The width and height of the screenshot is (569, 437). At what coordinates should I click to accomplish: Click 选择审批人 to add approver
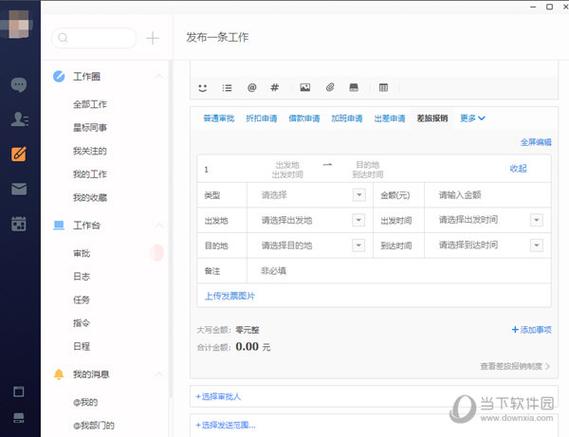(x=218, y=396)
